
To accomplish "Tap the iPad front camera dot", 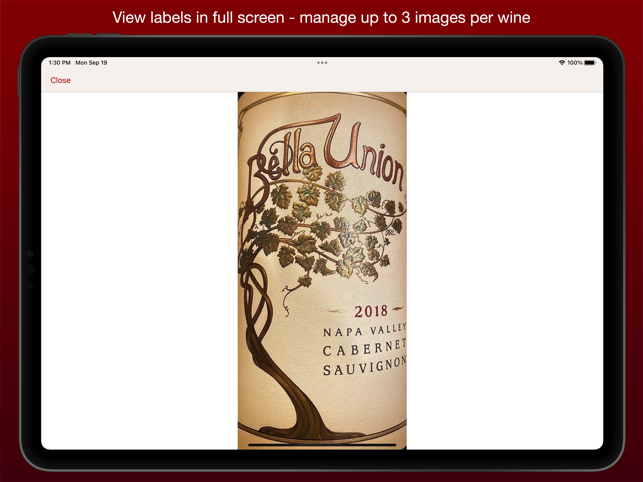I will tap(30, 254).
